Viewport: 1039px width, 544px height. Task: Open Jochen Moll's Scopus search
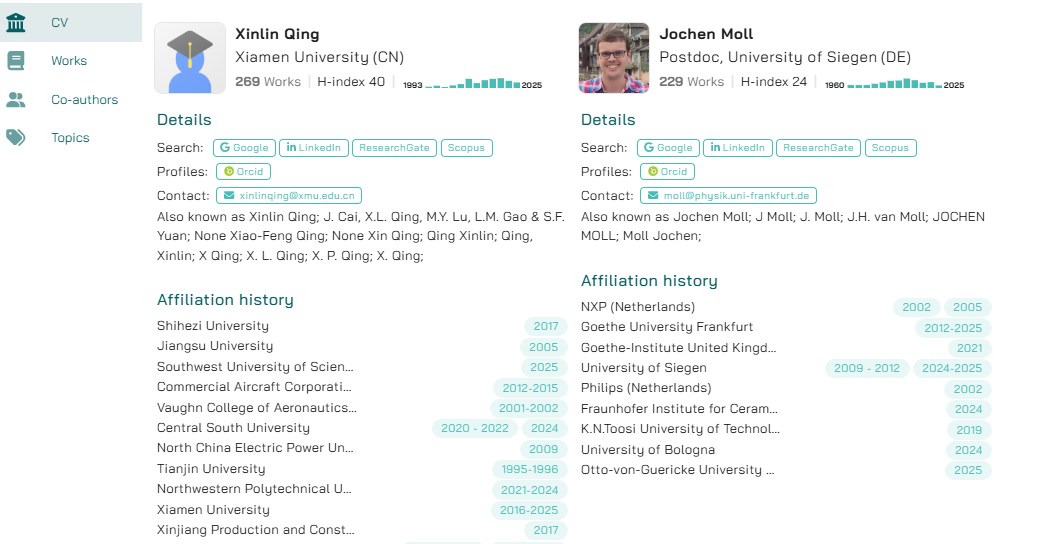(890, 148)
